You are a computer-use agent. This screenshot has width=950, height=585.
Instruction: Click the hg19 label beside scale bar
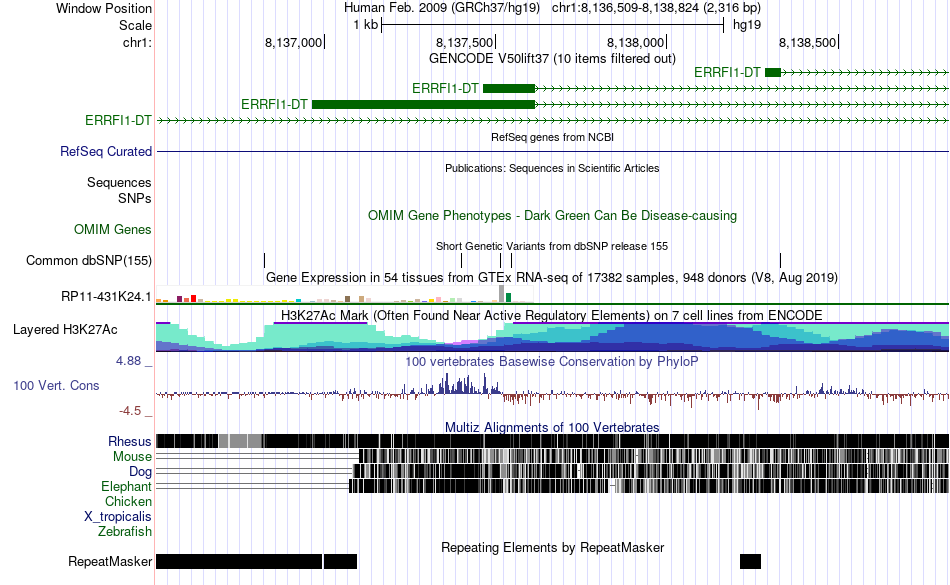coord(746,25)
